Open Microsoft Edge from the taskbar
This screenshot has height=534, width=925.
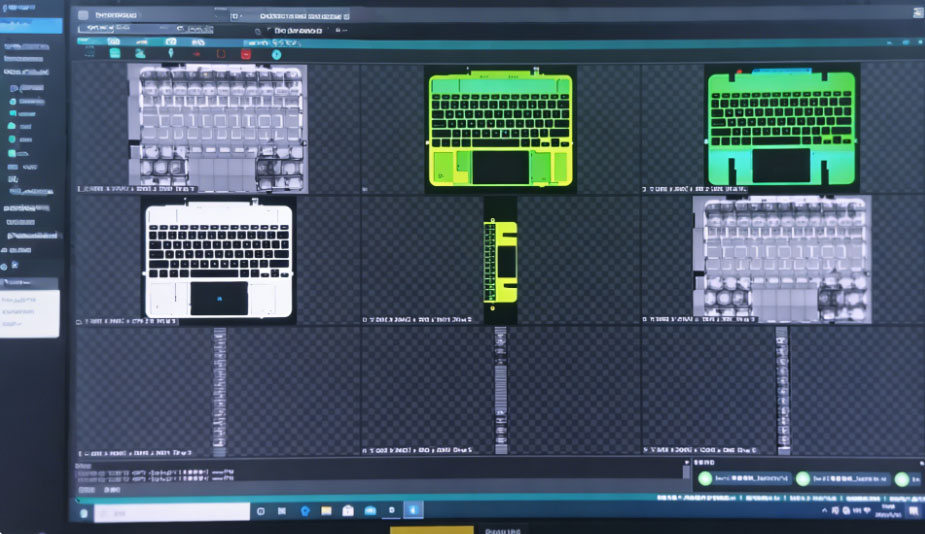click(303, 511)
